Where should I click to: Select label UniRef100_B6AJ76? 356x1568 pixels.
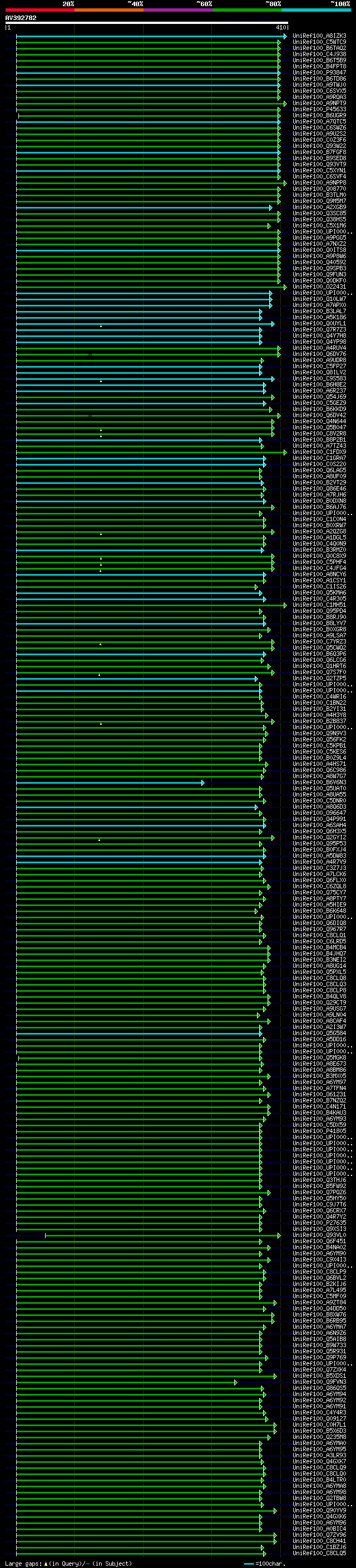(319, 507)
